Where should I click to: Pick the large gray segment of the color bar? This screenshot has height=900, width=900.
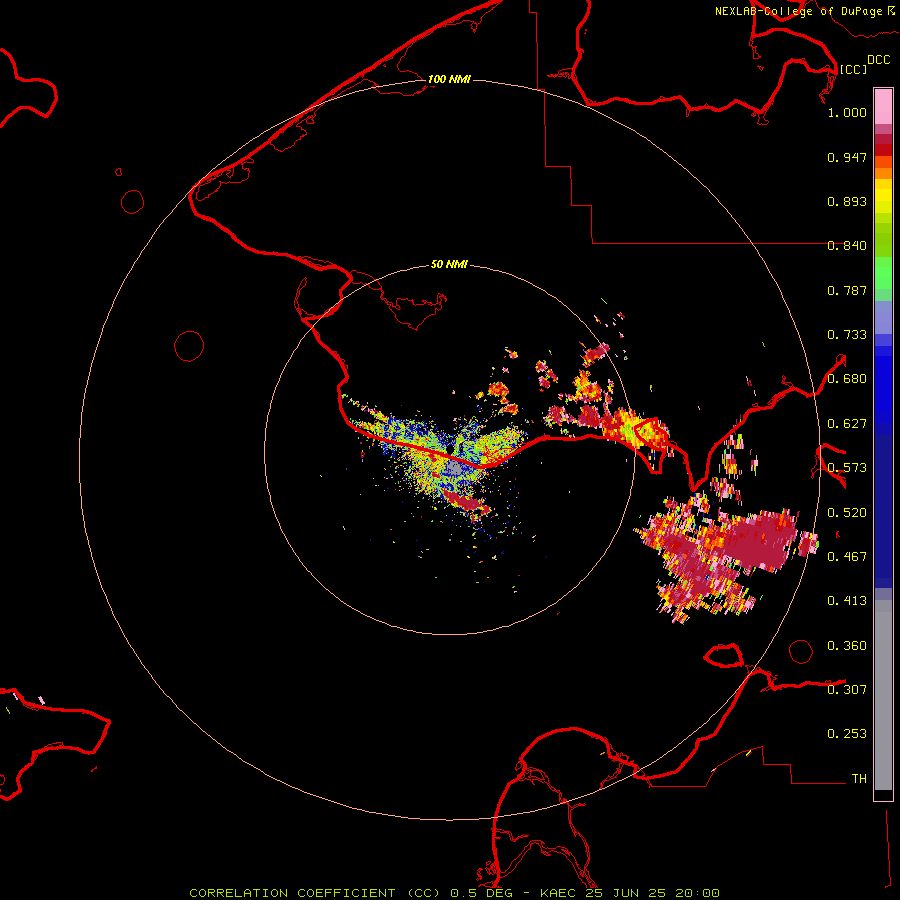883,695
